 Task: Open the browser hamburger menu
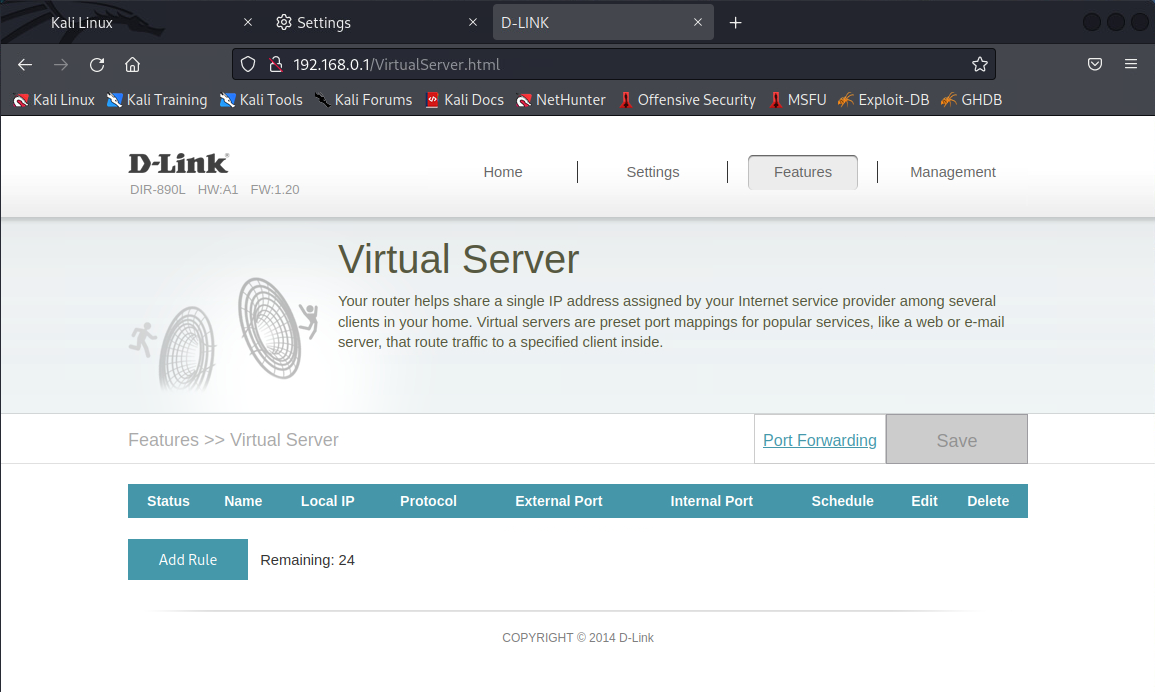(x=1131, y=65)
